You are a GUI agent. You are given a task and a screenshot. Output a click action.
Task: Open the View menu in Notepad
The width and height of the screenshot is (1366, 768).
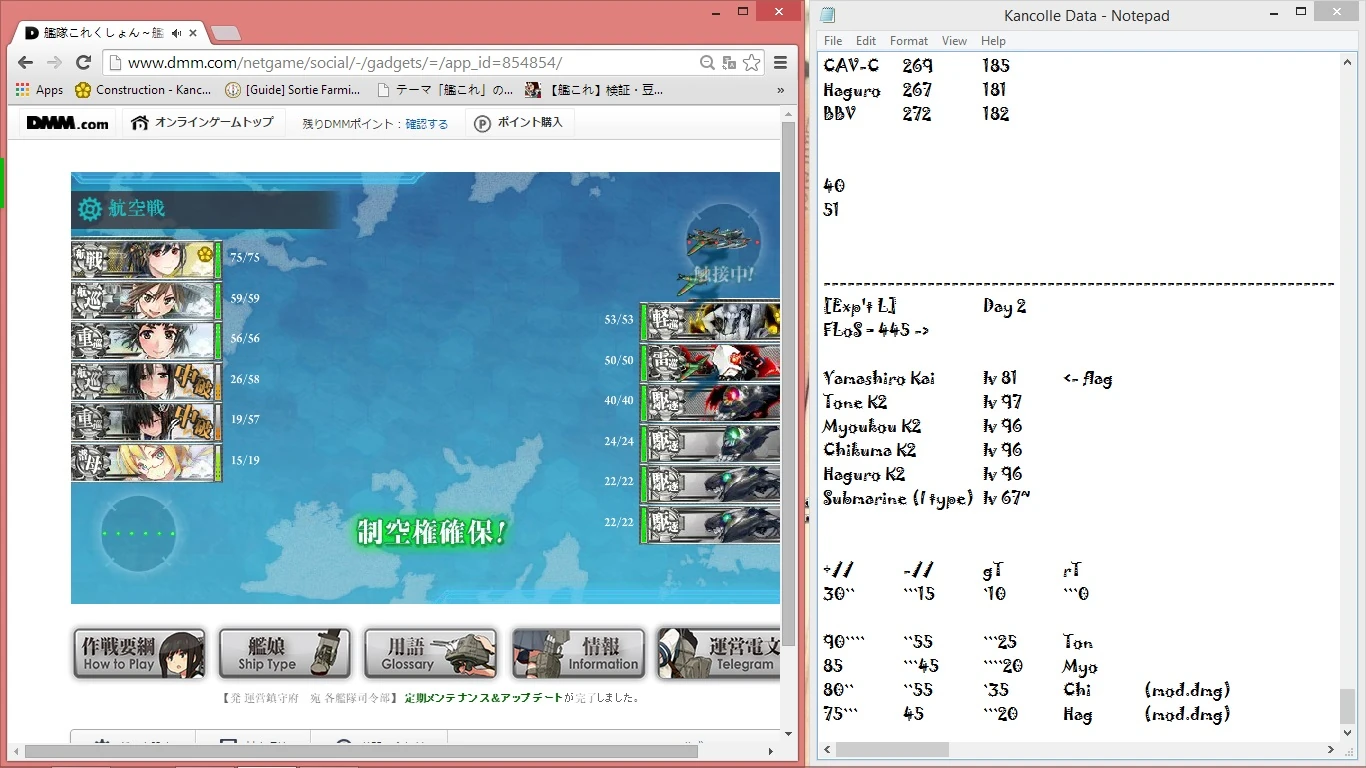(x=954, y=41)
